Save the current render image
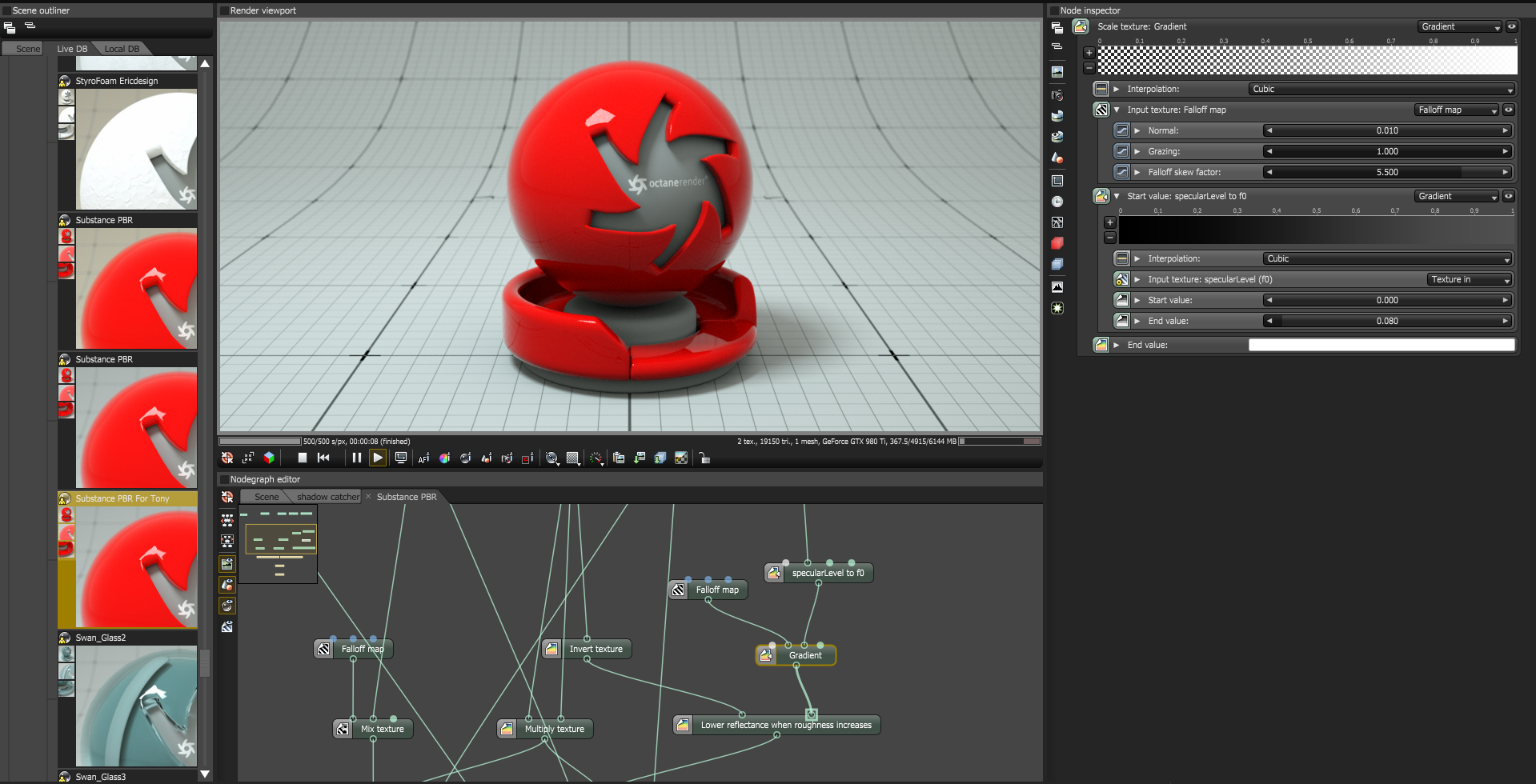Viewport: 1536px width, 784px height. point(640,458)
